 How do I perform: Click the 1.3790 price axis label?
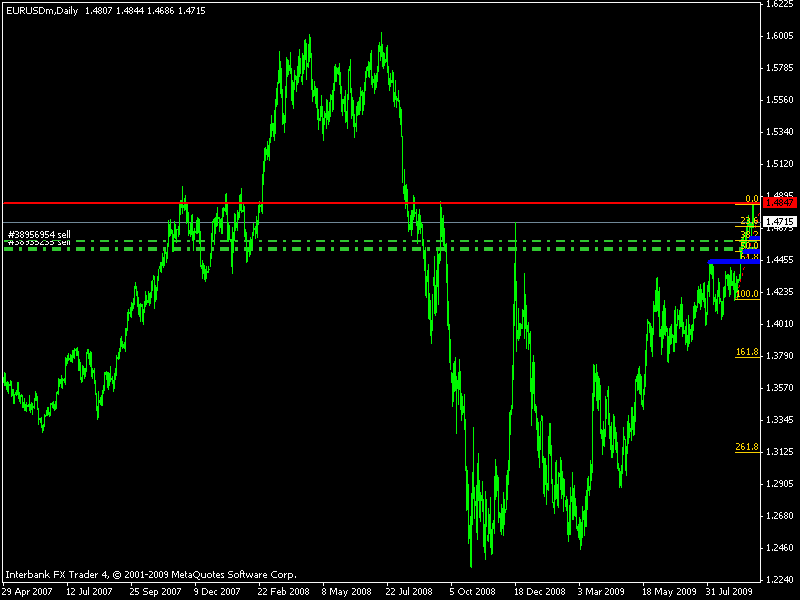point(780,356)
